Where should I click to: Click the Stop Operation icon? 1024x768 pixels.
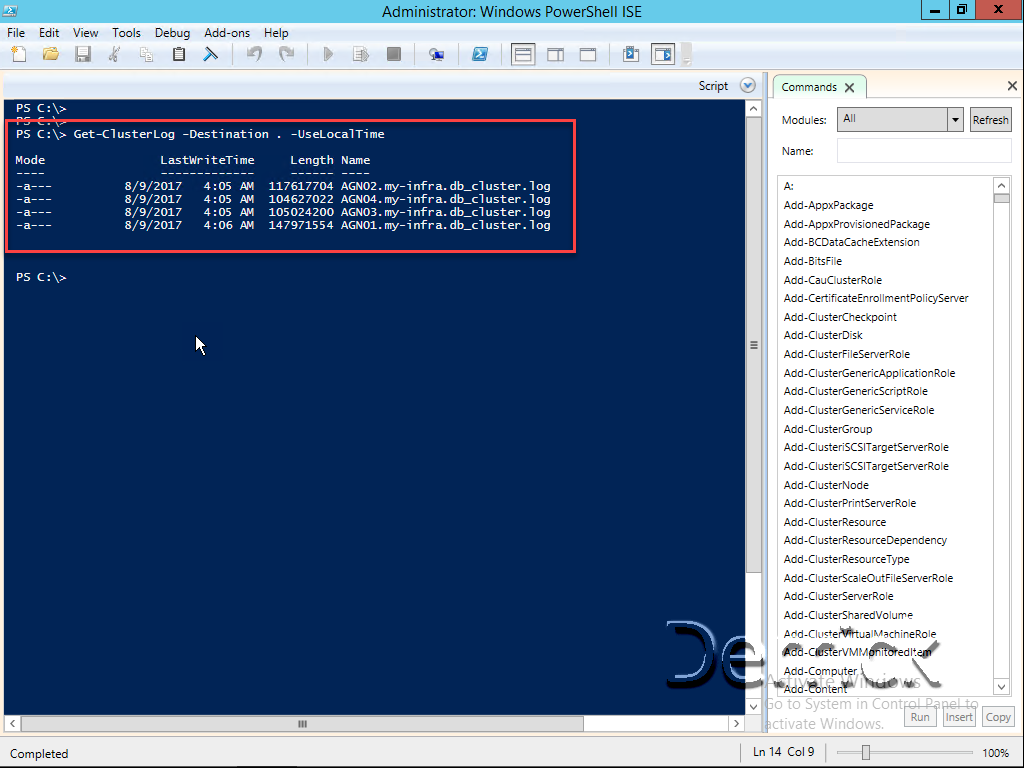click(x=392, y=54)
